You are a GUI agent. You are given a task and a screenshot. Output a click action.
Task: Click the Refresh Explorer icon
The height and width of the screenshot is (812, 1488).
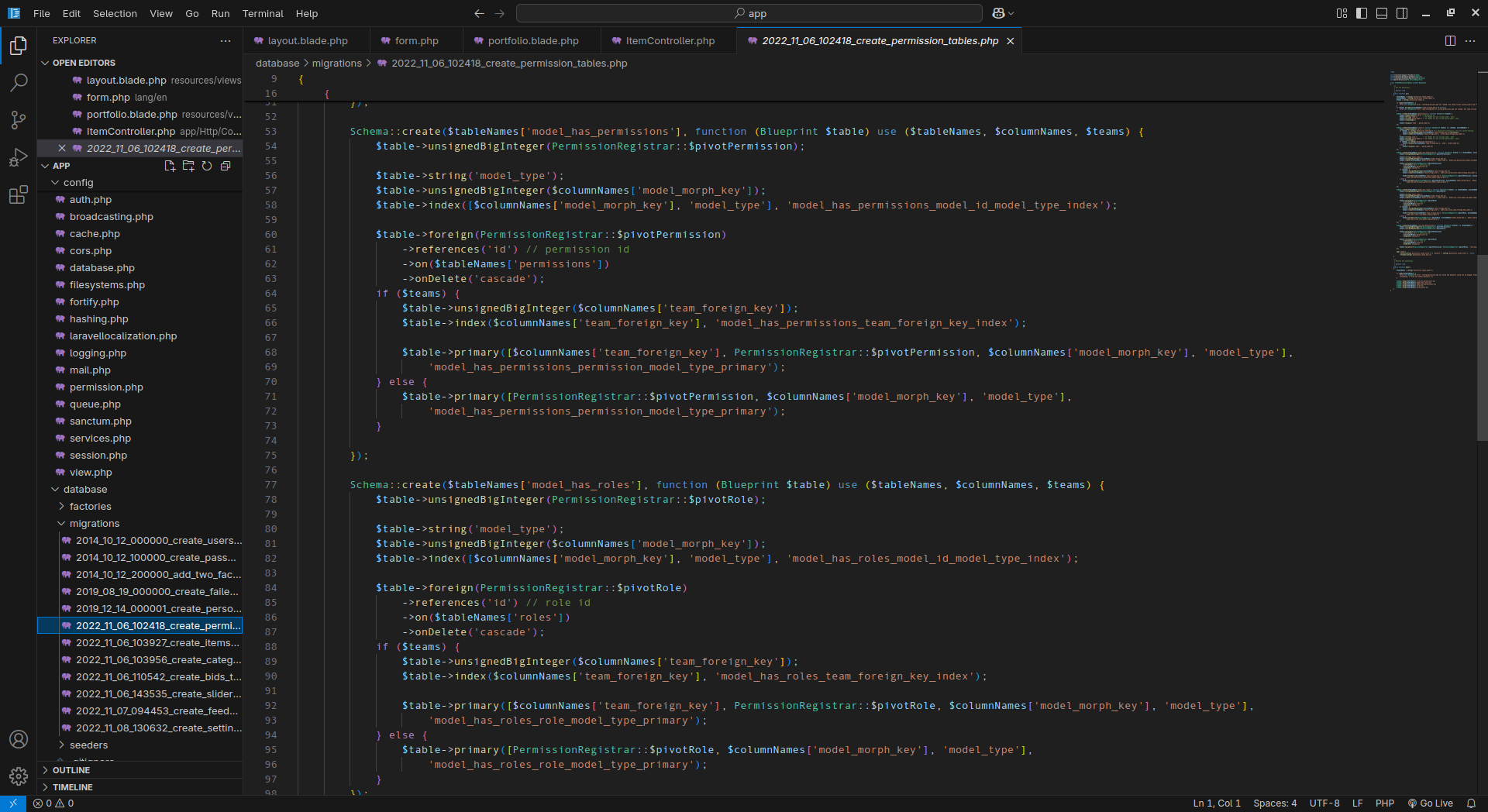[x=207, y=166]
